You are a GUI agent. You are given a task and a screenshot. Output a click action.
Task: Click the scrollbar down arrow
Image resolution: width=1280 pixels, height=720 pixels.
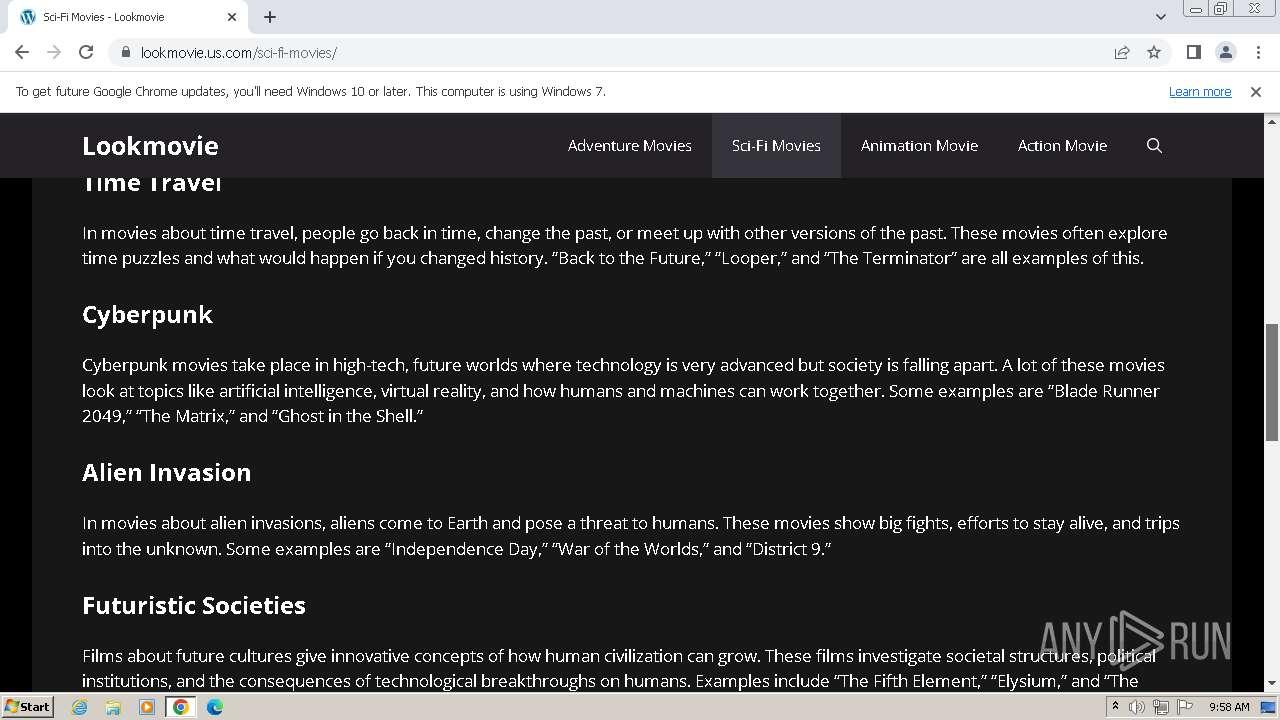click(x=1272, y=684)
